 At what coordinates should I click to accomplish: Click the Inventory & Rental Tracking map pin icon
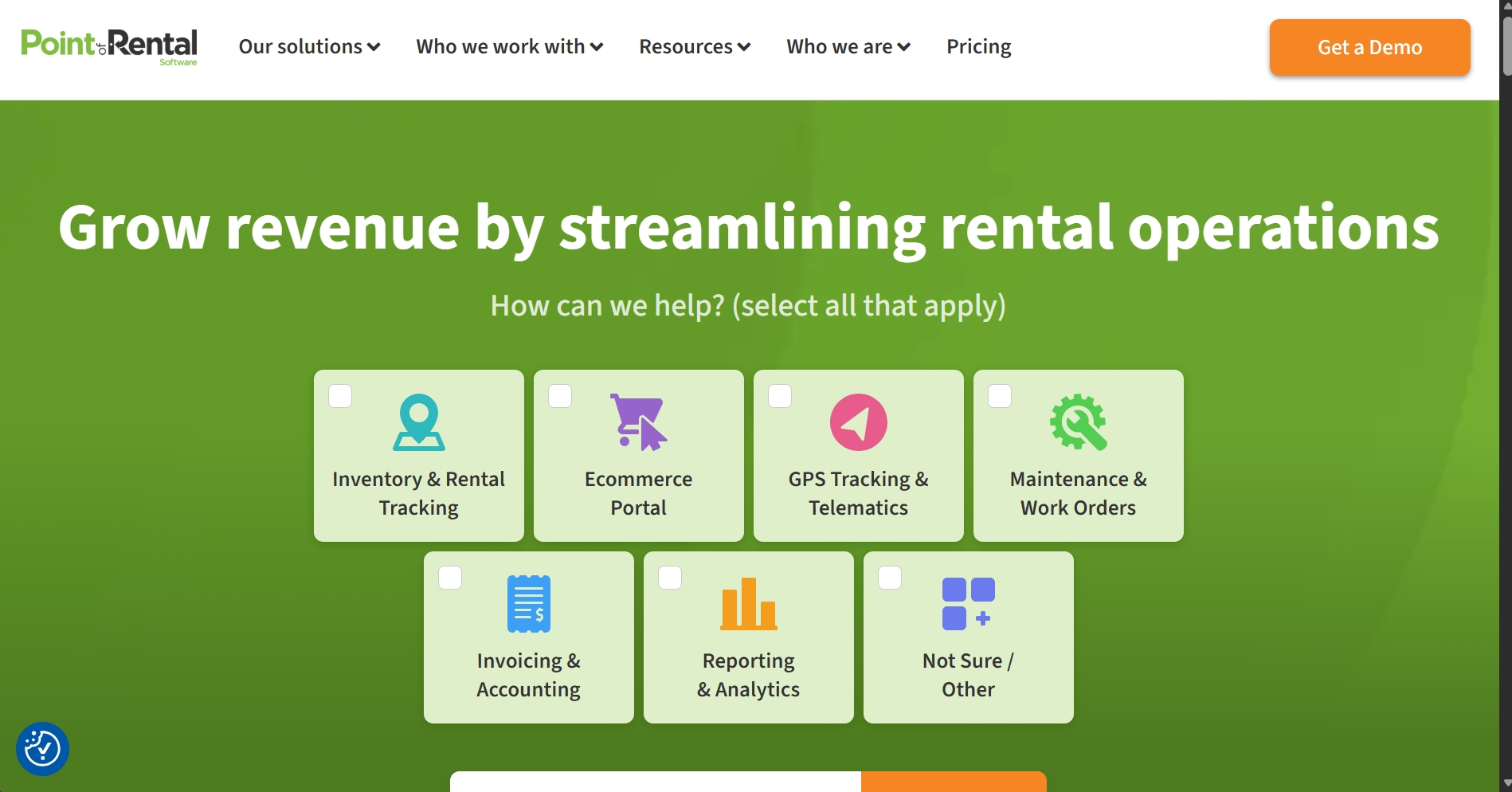pos(419,422)
